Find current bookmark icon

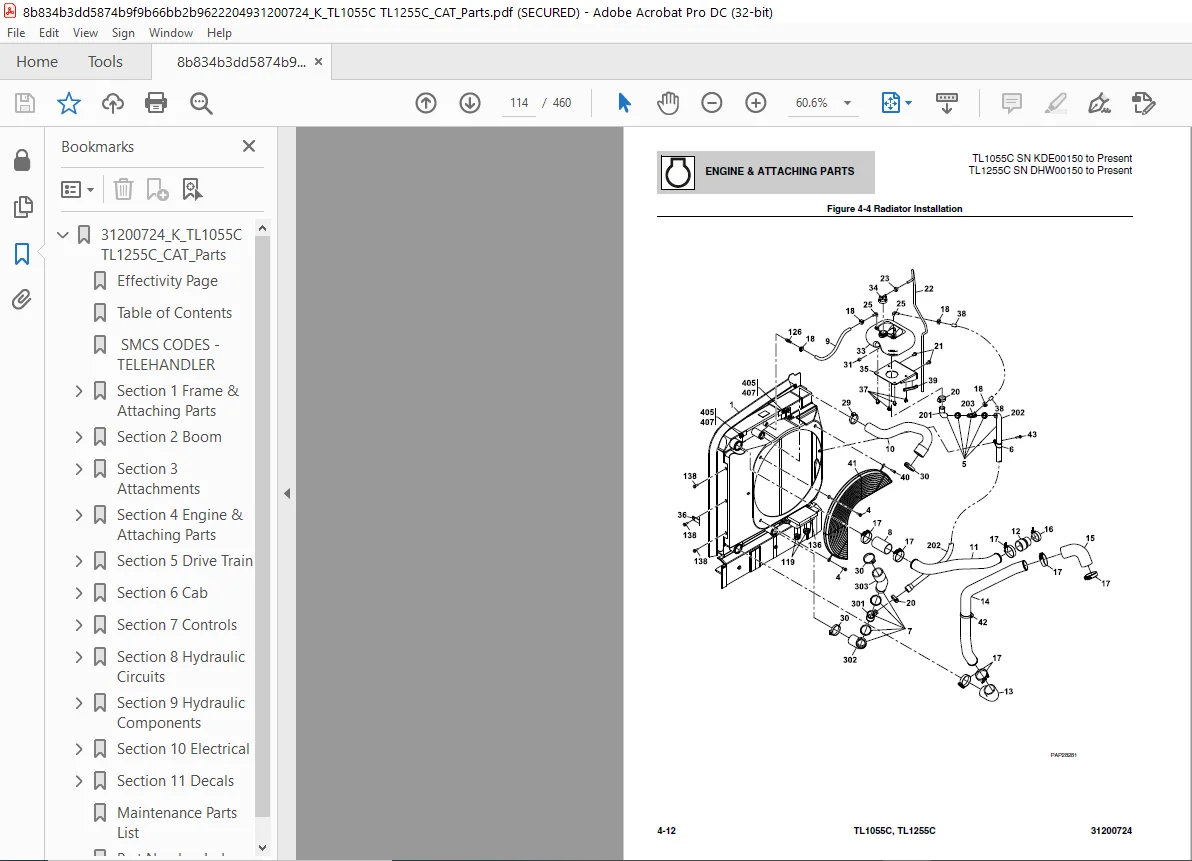pyautogui.click(x=192, y=189)
